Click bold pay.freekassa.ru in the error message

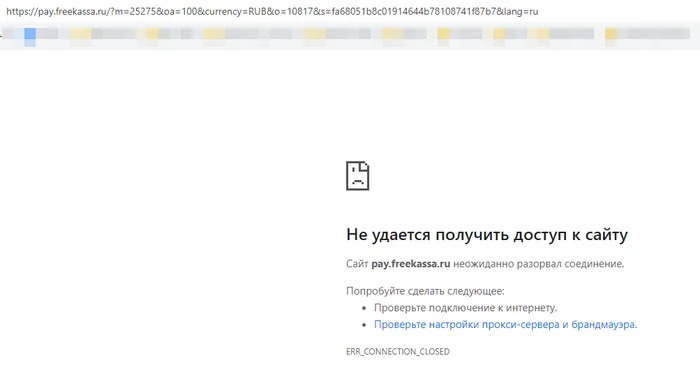tap(411, 264)
